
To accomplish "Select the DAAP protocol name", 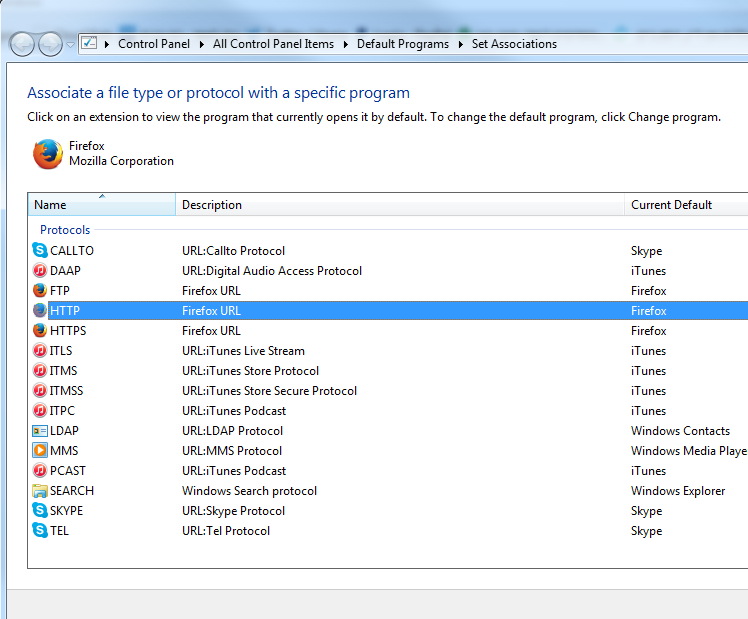I will pyautogui.click(x=65, y=270).
